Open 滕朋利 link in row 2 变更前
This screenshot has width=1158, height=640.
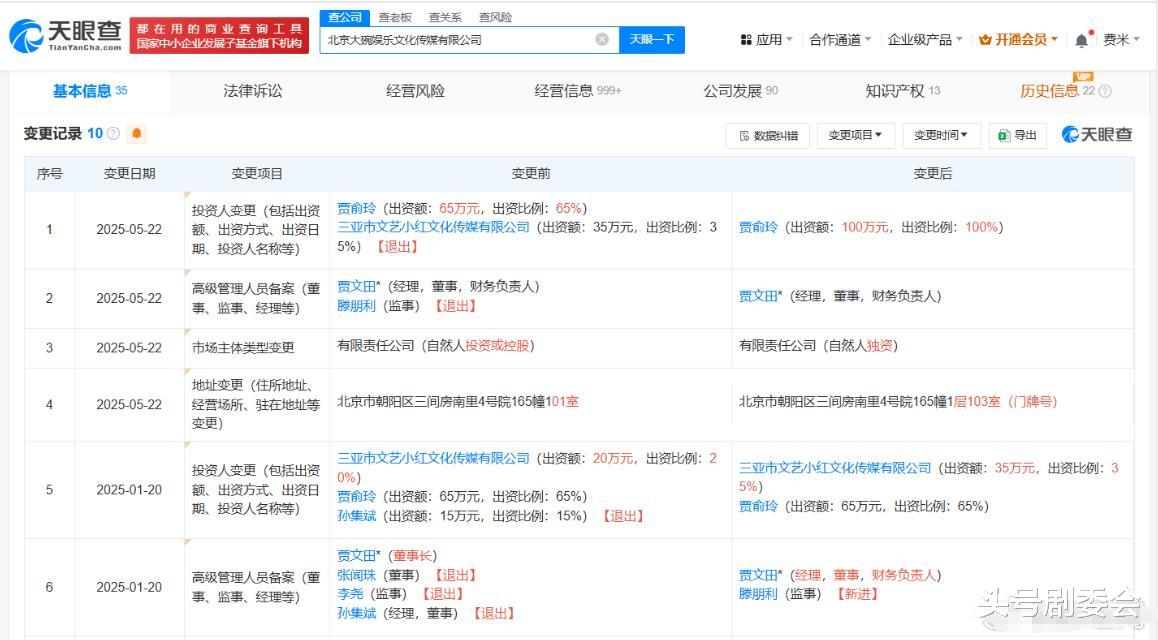pyautogui.click(x=357, y=306)
